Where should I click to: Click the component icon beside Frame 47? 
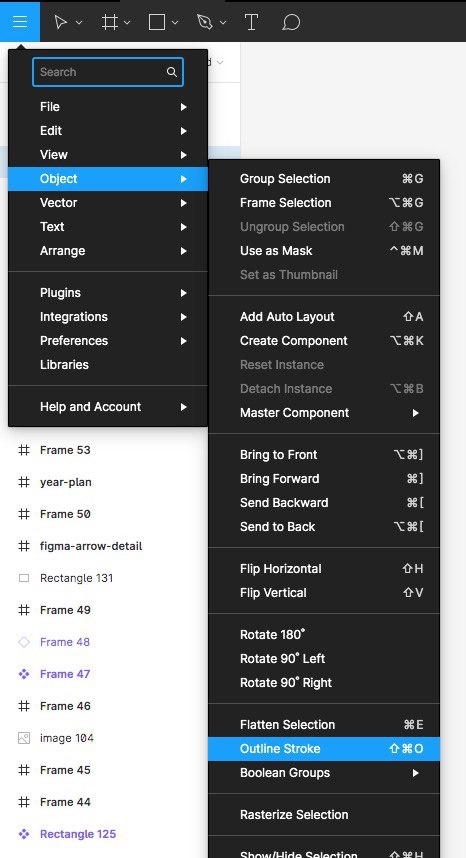pos(24,674)
